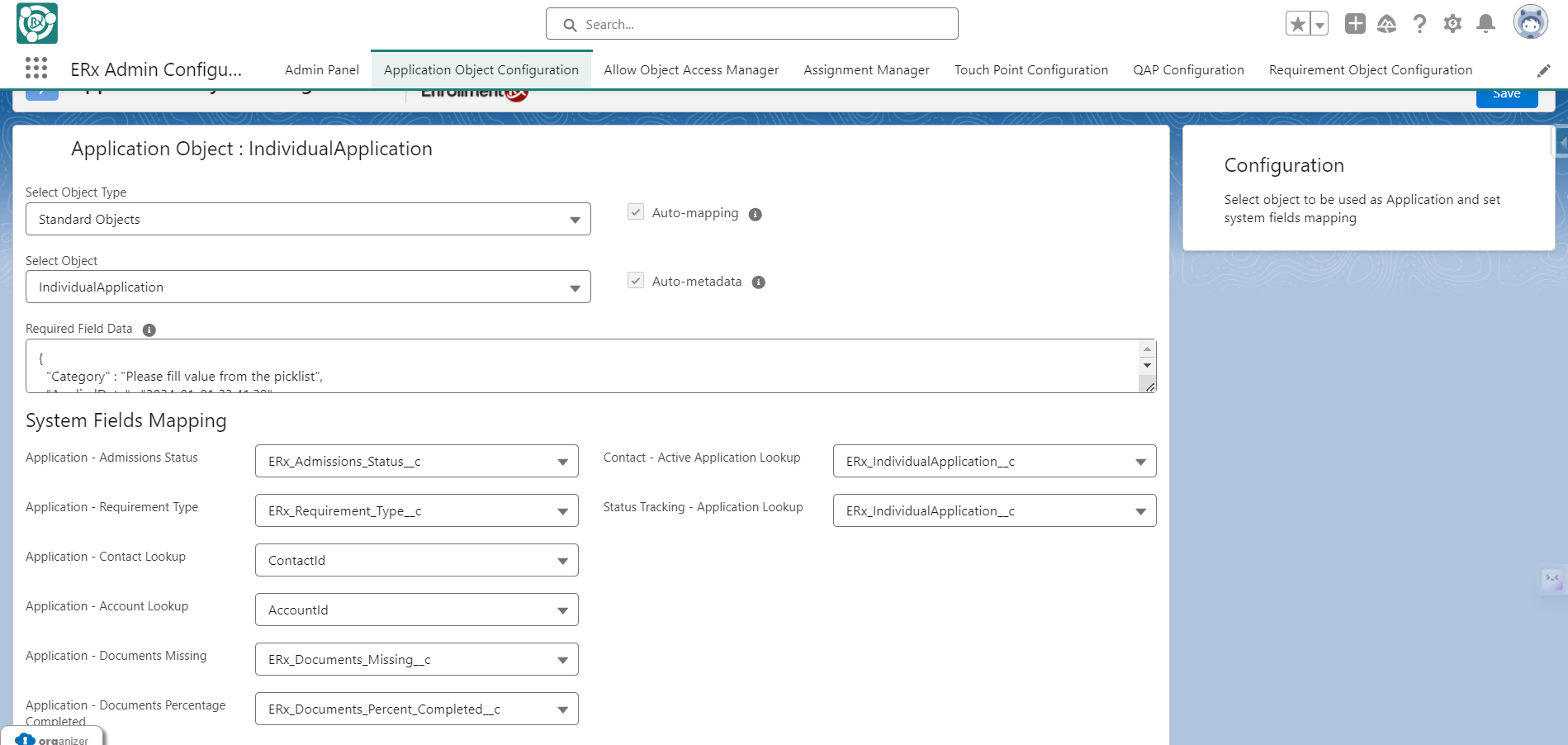Screen dimensions: 1568x745
Task: Open the Global Actions plus icon
Action: (1355, 24)
